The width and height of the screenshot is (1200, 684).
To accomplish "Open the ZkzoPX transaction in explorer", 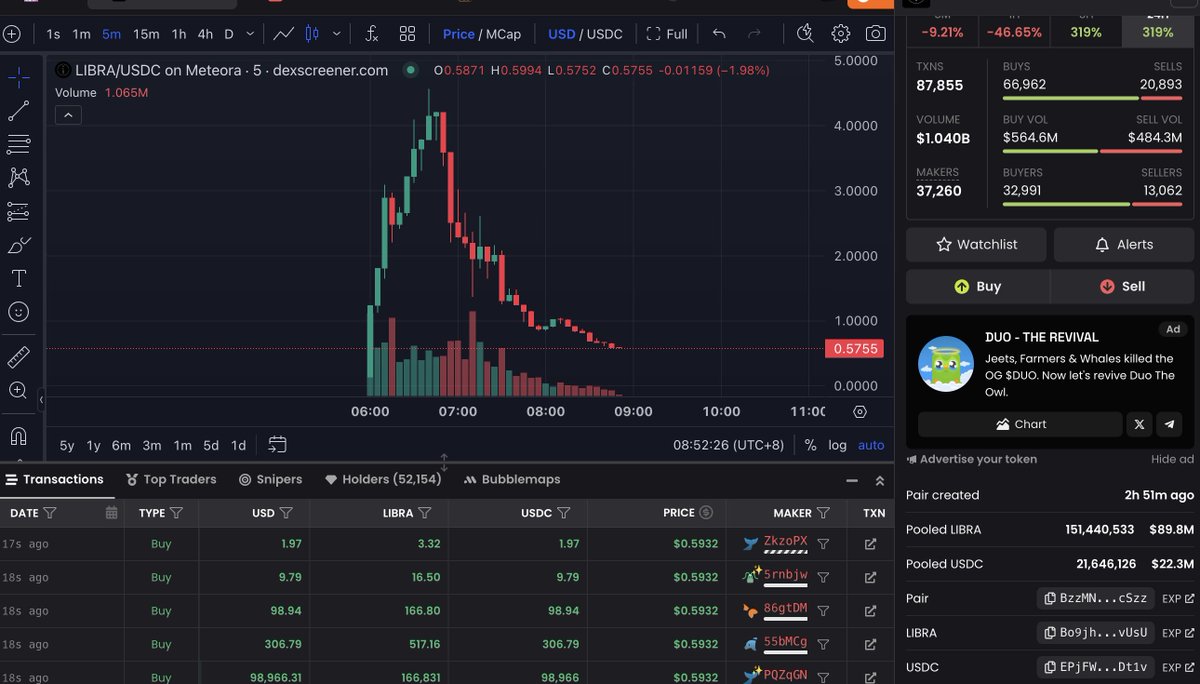I will click(x=870, y=544).
